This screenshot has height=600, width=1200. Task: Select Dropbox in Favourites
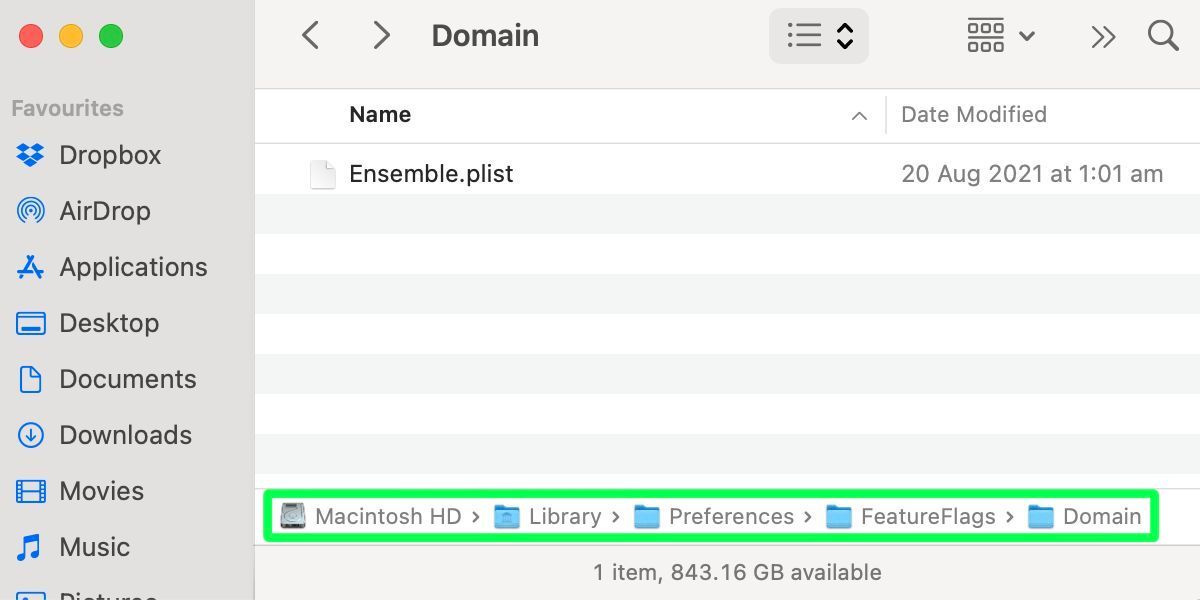(x=110, y=155)
